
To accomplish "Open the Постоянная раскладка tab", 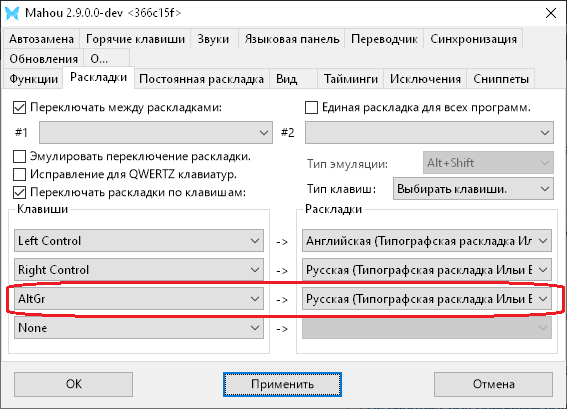I will point(201,79).
